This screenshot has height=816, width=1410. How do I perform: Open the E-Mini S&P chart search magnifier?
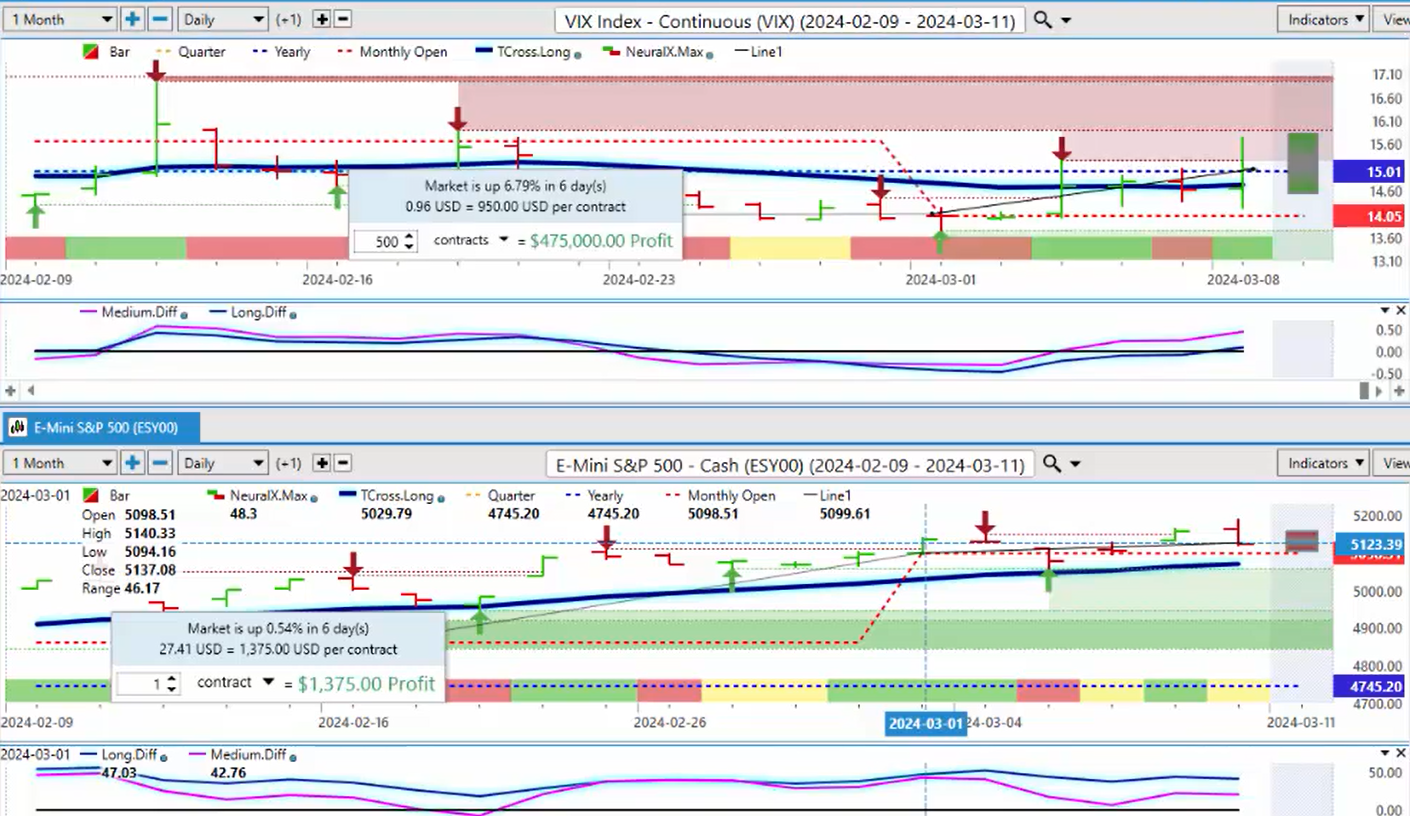tap(1051, 463)
